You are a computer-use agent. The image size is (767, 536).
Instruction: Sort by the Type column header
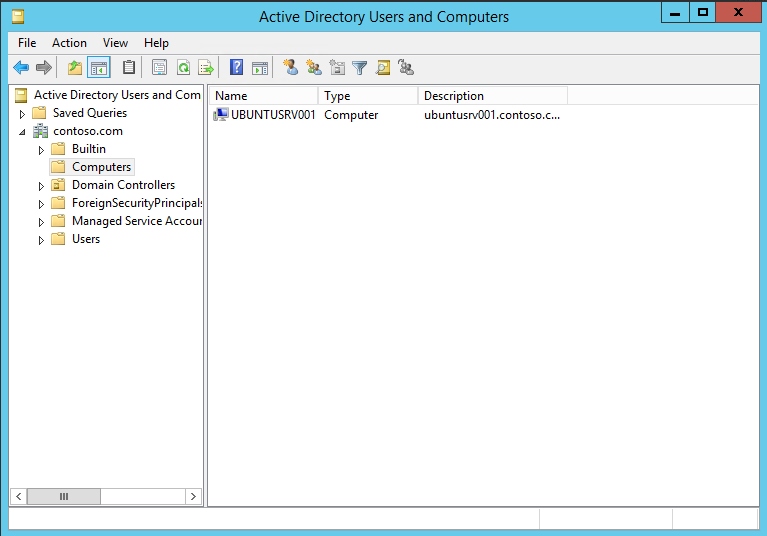368,96
